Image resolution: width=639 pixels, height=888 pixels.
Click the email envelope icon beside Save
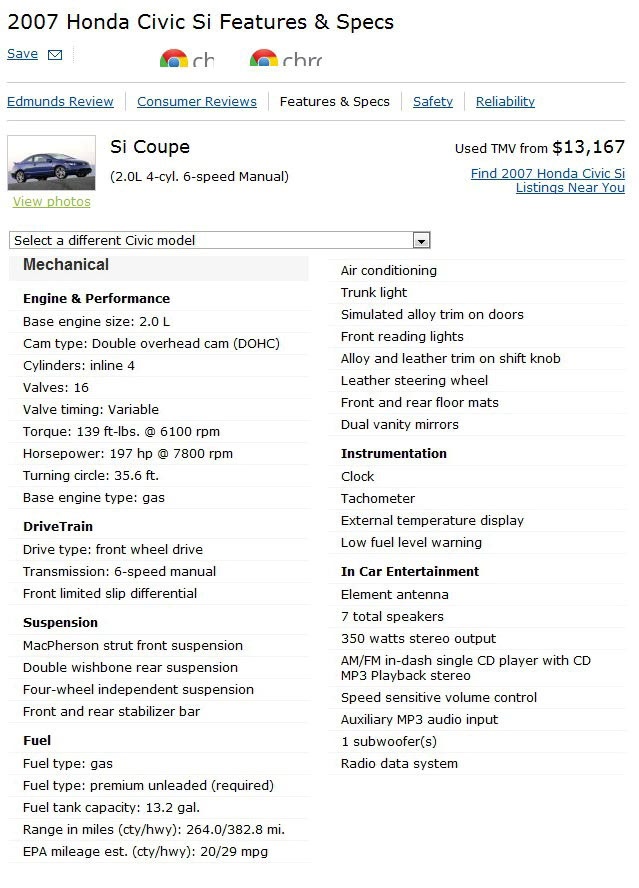pyautogui.click(x=55, y=54)
